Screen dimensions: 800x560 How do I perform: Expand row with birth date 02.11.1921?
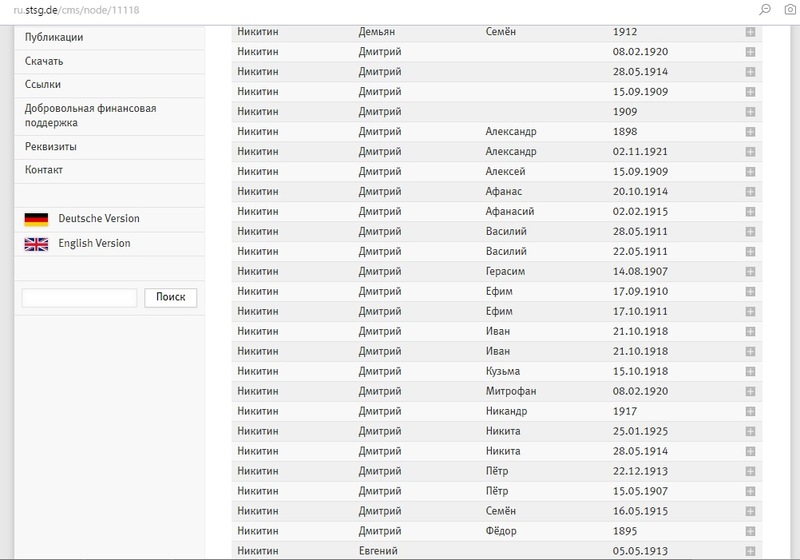[750, 152]
